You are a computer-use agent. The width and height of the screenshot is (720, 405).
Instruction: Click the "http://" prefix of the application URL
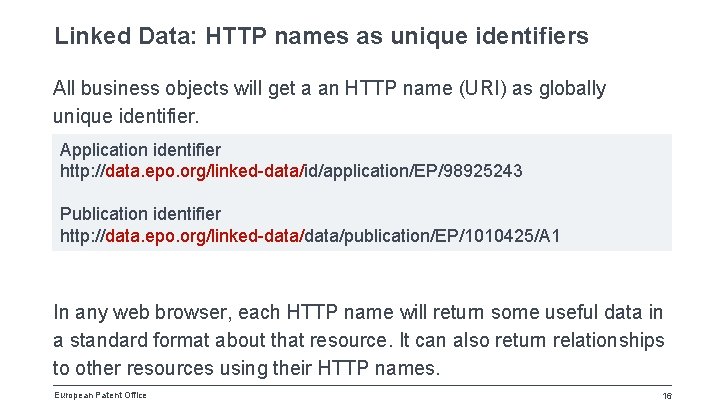[x=82, y=171]
